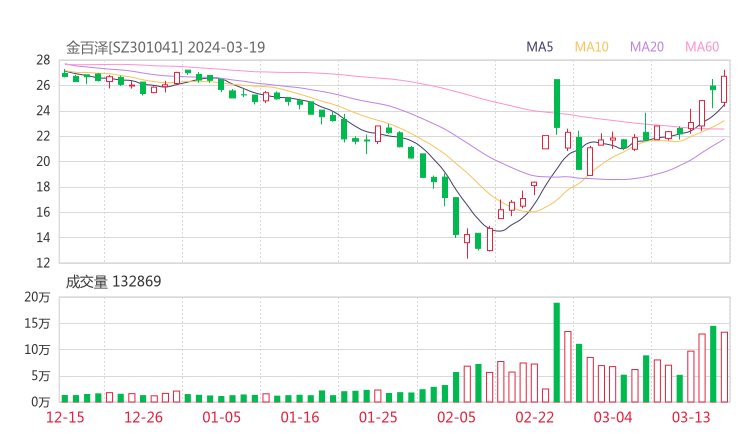Click the 20万 volume axis label
The height and width of the screenshot is (440, 740).
(37, 297)
